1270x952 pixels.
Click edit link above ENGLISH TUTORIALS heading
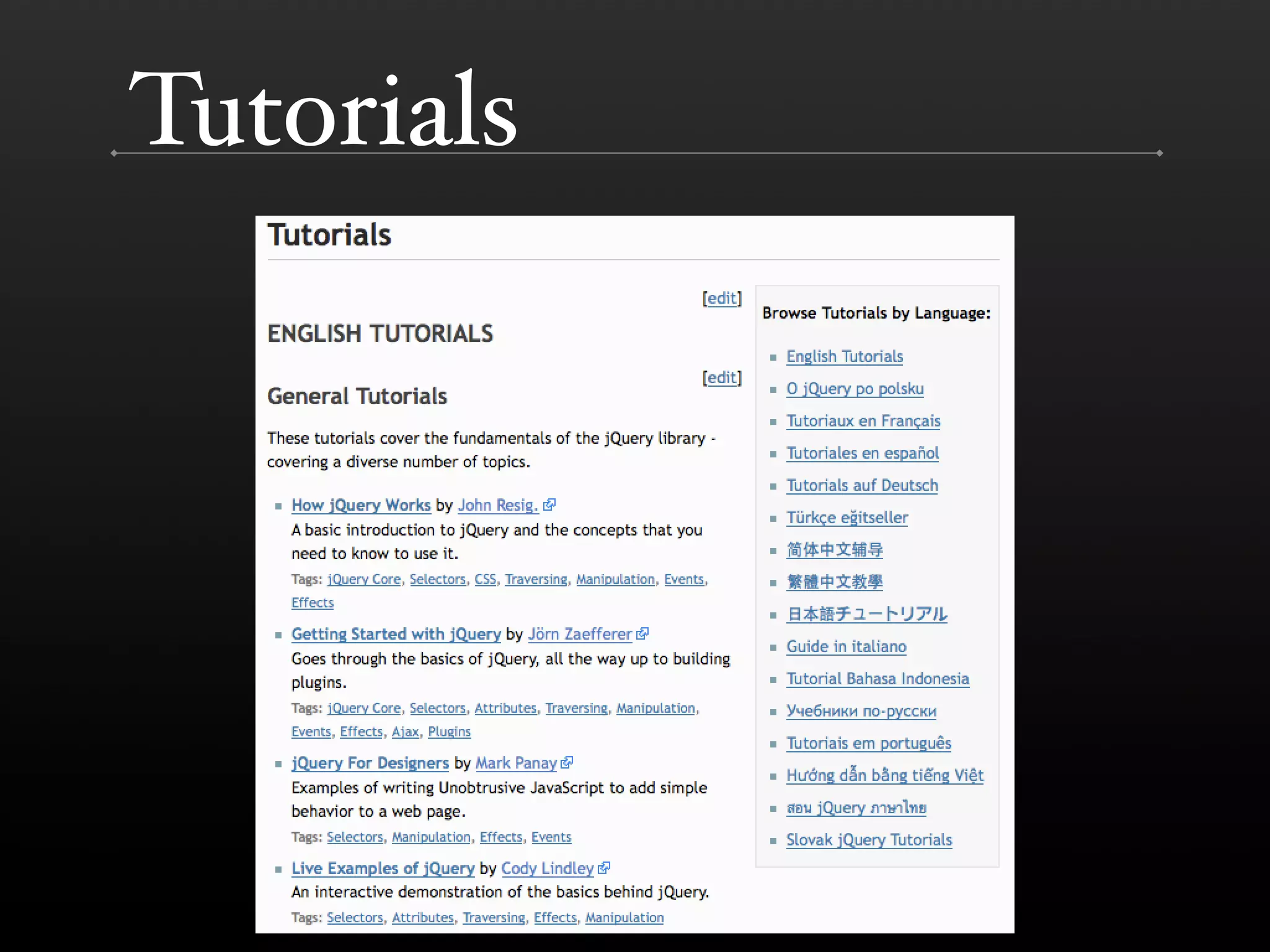[722, 299]
